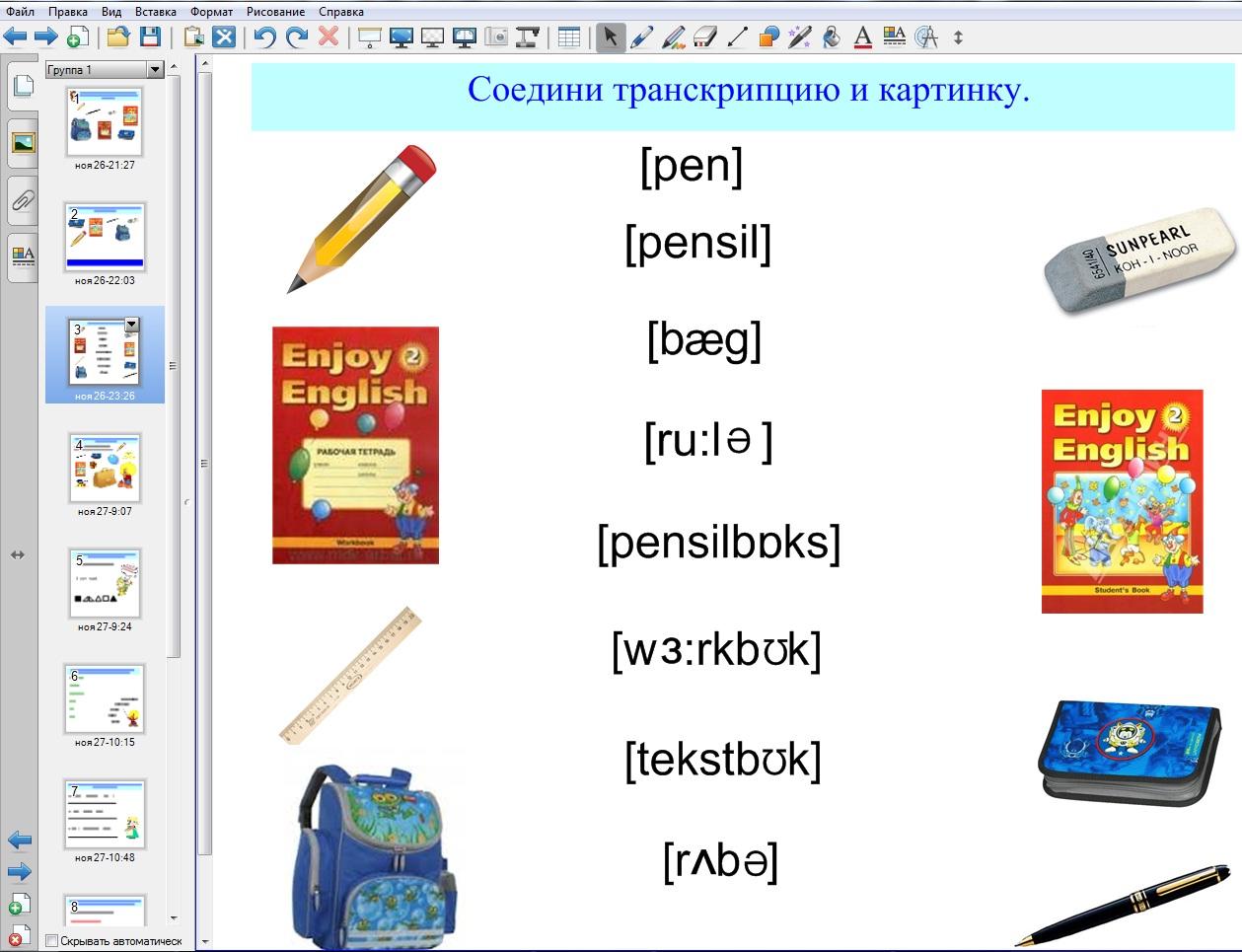Go to next page via toolbar forward arrow
The width and height of the screenshot is (1242, 952).
45,37
